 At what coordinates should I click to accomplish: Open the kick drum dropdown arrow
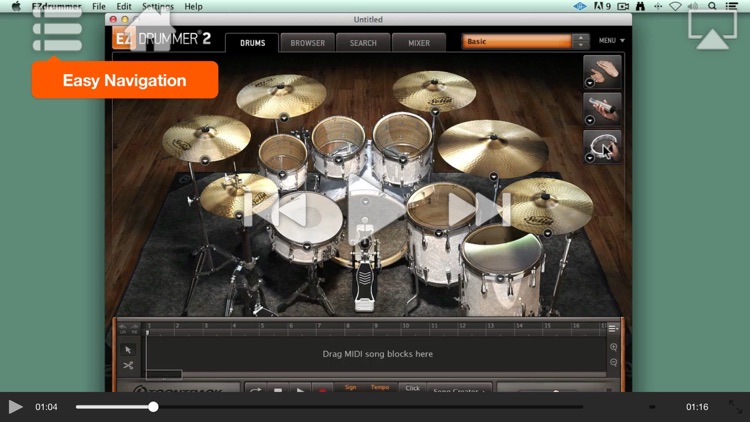(365, 201)
